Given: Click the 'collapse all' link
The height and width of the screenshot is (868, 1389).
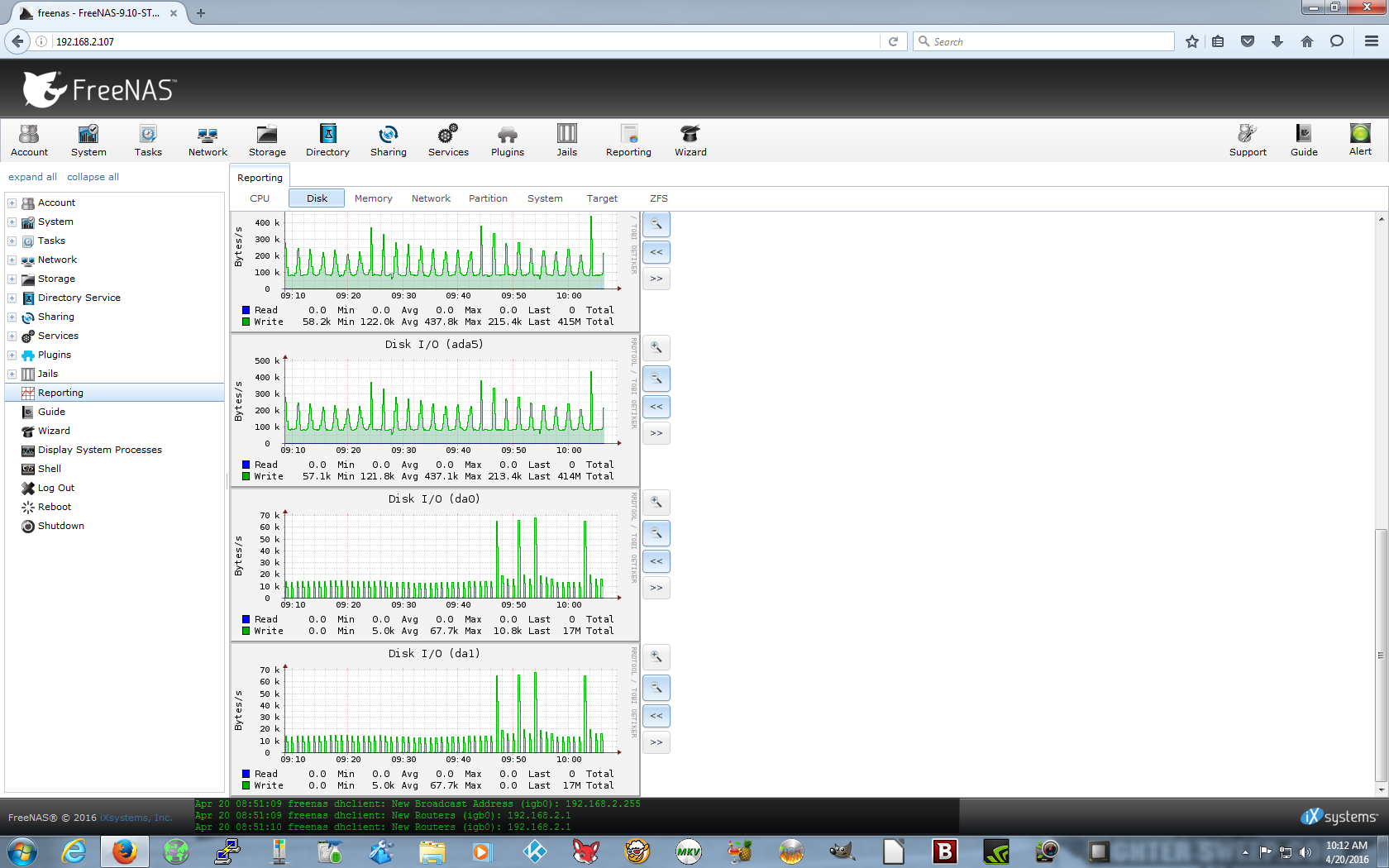Looking at the screenshot, I should 93,177.
